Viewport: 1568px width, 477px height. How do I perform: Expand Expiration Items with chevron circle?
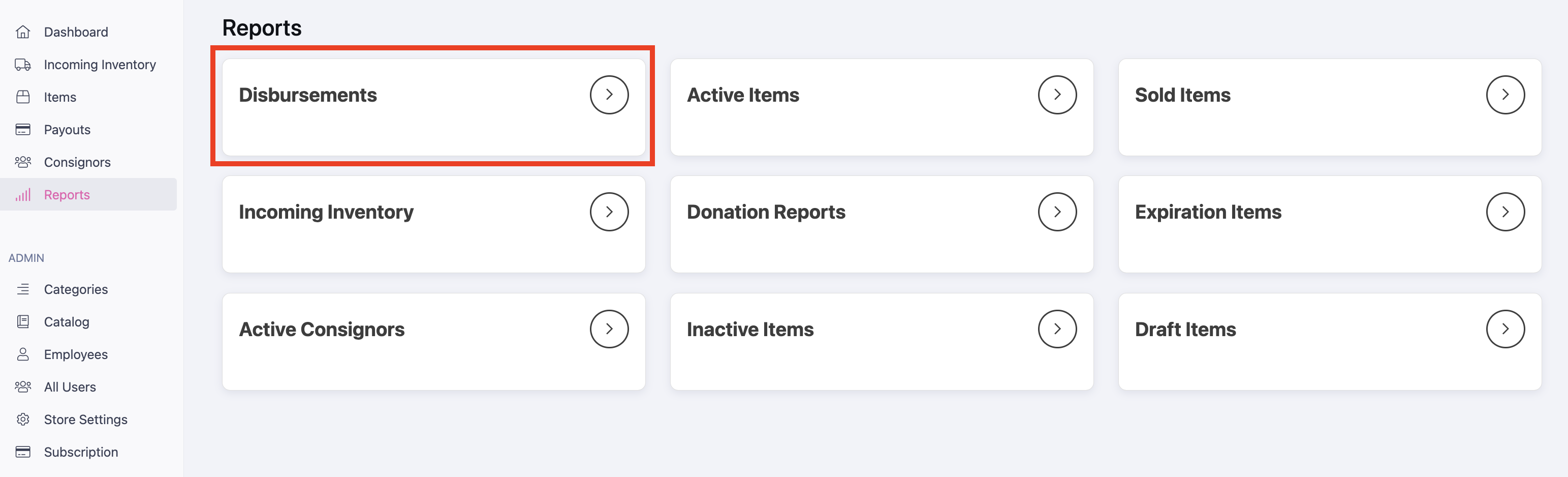[1504, 212]
